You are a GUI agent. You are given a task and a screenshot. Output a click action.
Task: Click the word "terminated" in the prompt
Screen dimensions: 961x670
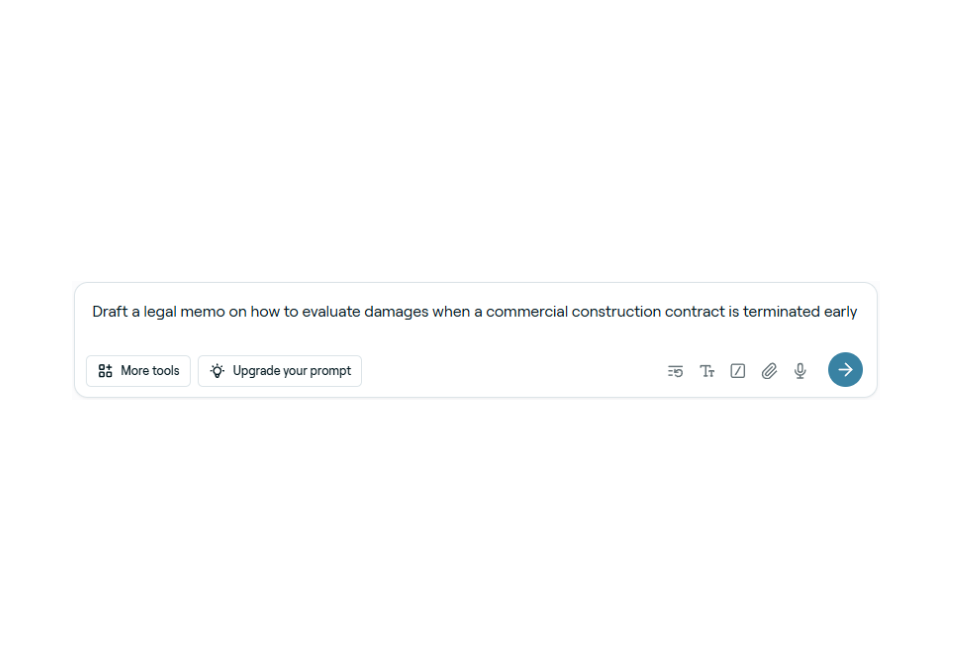tap(781, 312)
